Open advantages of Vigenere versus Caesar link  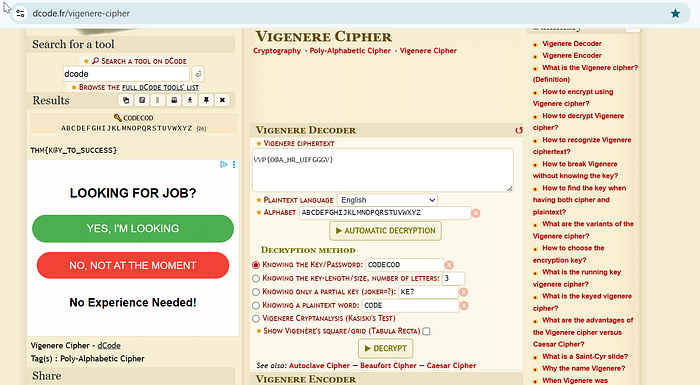point(583,332)
